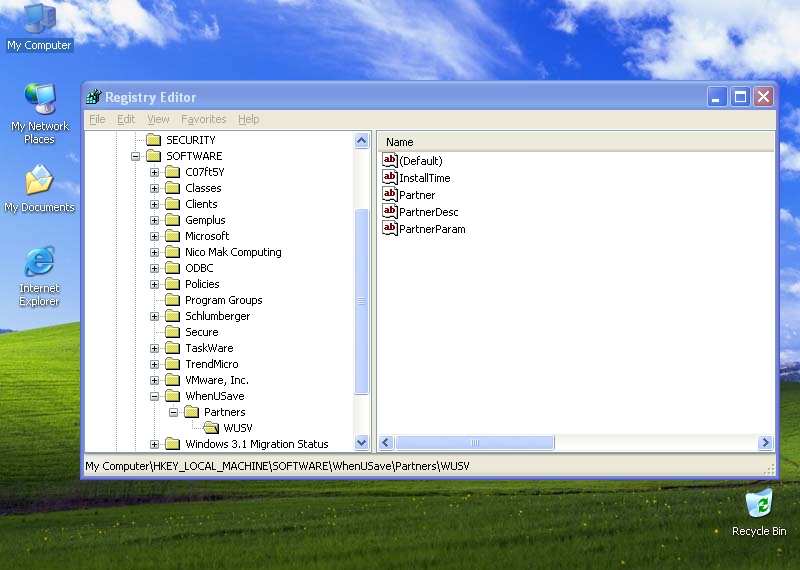Expand the Microsoft key

[x=154, y=236]
